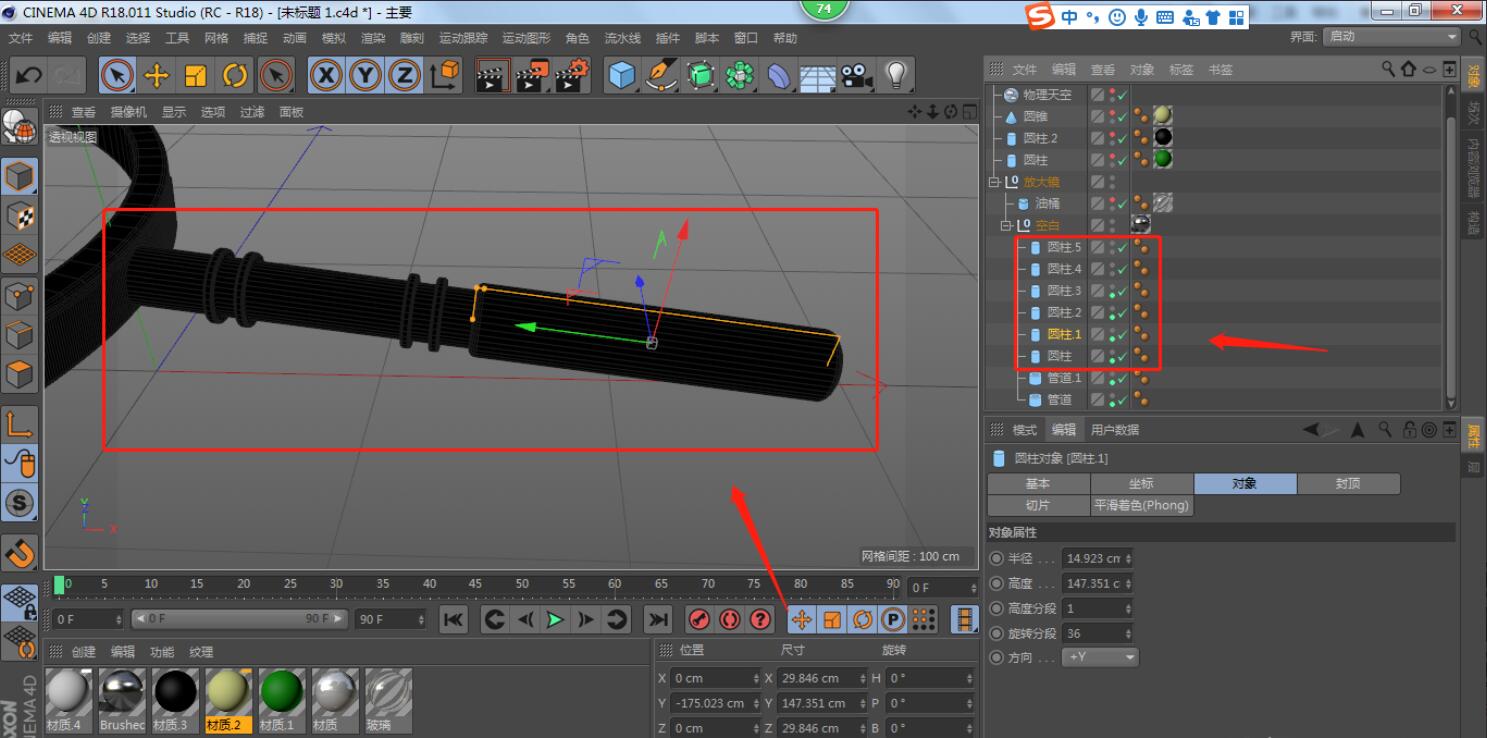The image size is (1487, 738).
Task: Add a Subdivision Surface generator
Action: point(701,75)
